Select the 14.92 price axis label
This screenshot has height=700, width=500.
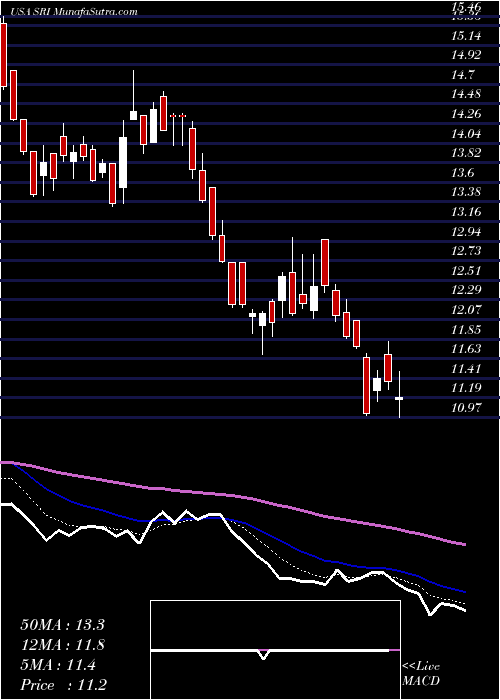click(x=467, y=55)
